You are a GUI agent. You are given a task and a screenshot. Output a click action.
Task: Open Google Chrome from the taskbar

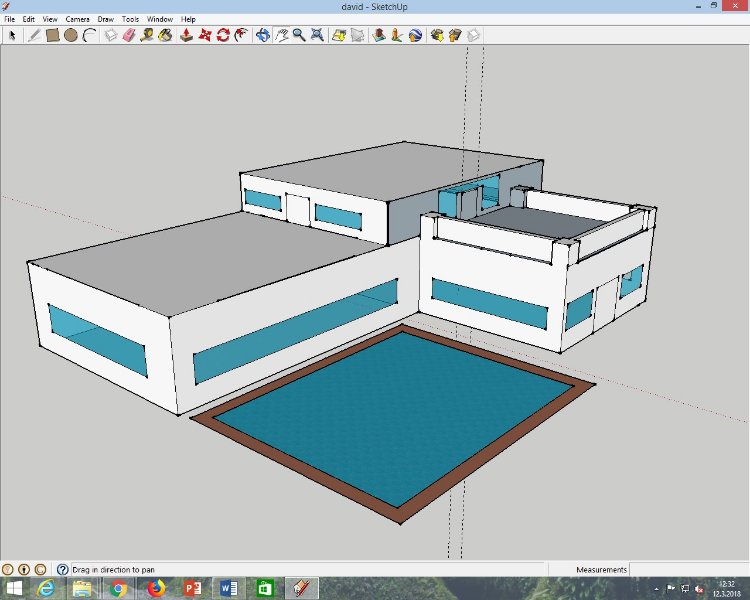point(118,588)
